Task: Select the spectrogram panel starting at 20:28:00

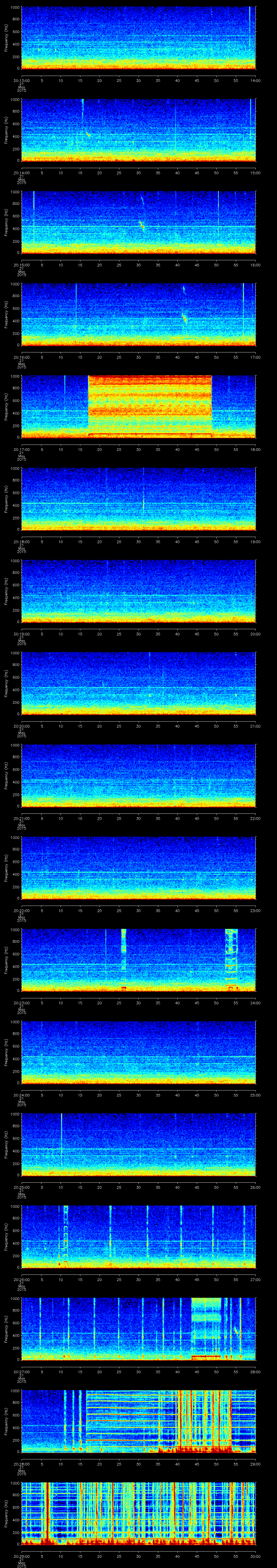Action: tap(139, 1421)
